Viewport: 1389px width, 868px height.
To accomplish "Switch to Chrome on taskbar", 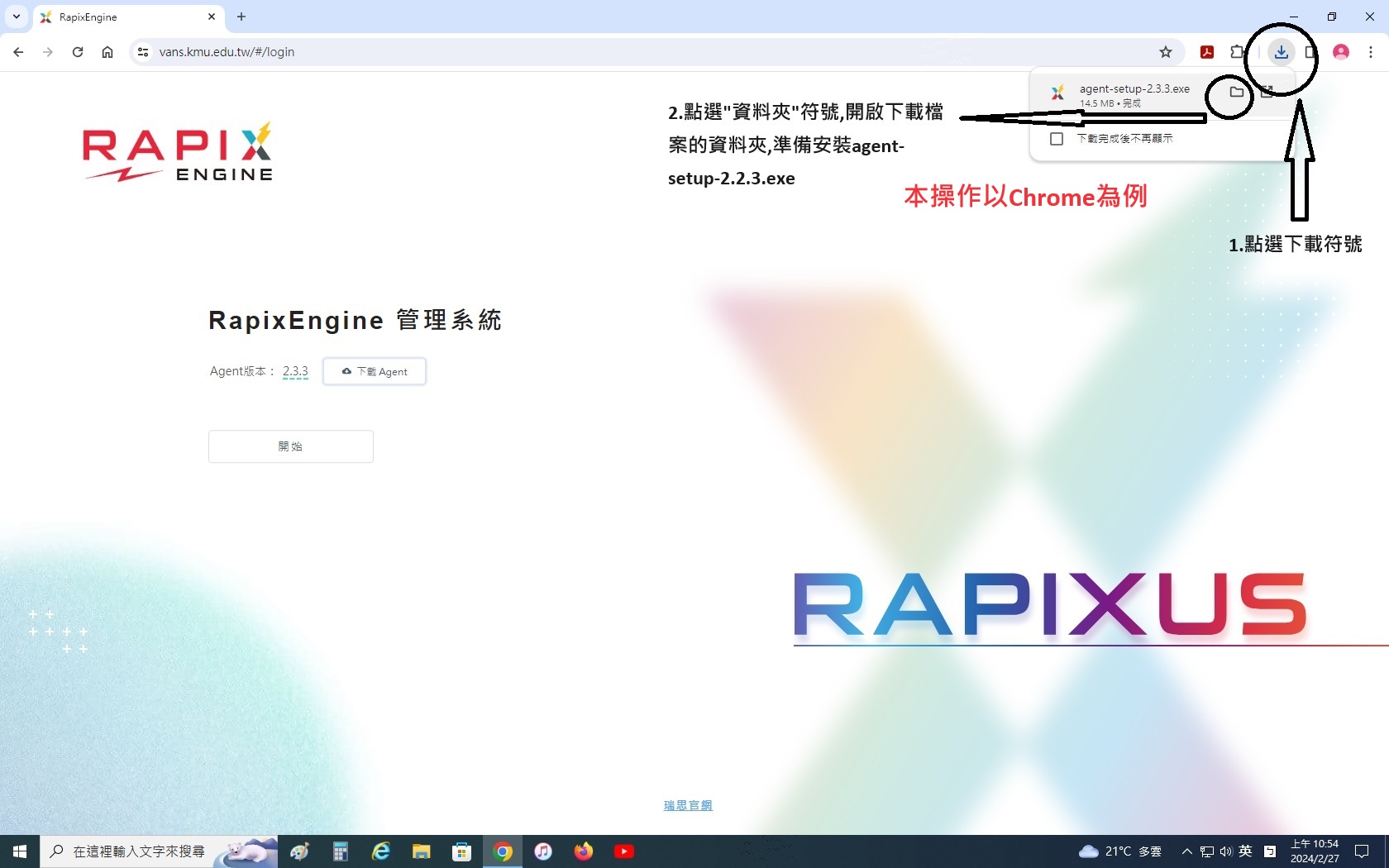I will pyautogui.click(x=503, y=851).
